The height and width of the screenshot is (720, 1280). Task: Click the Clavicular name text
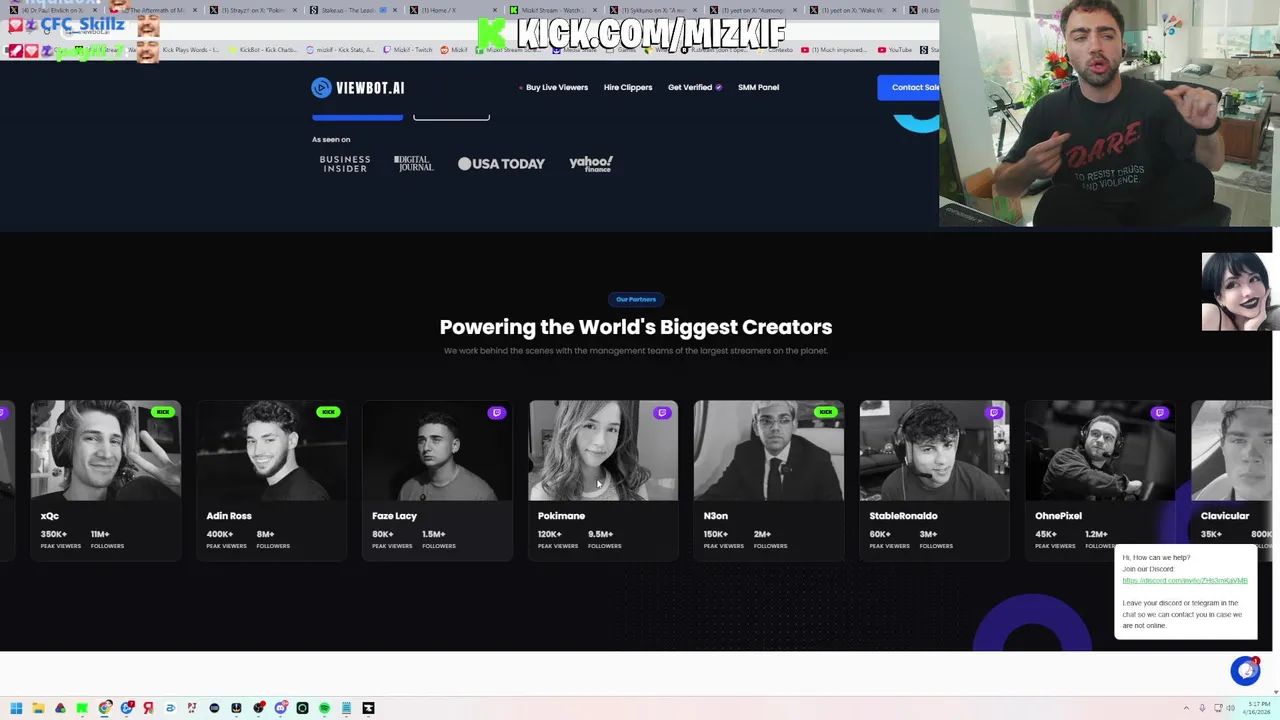tap(1225, 516)
